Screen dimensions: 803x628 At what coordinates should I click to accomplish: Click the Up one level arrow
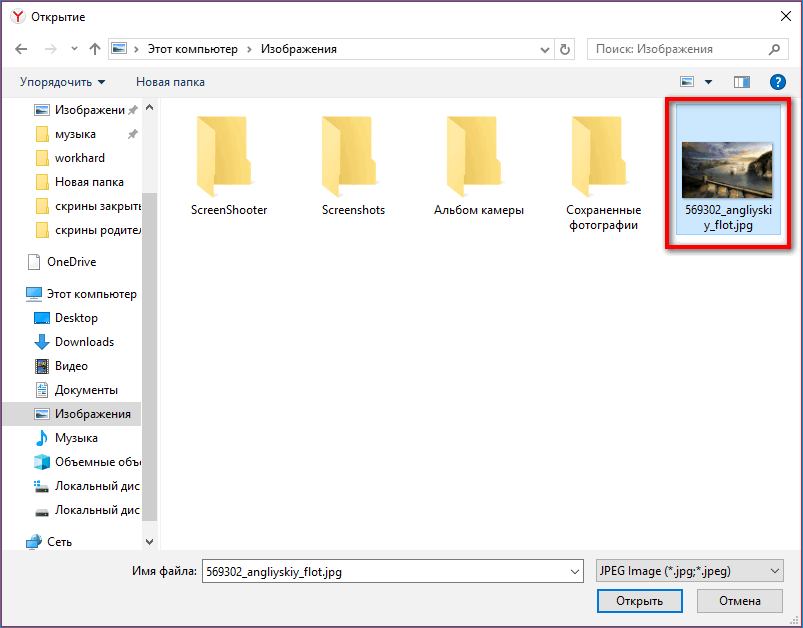click(x=94, y=48)
